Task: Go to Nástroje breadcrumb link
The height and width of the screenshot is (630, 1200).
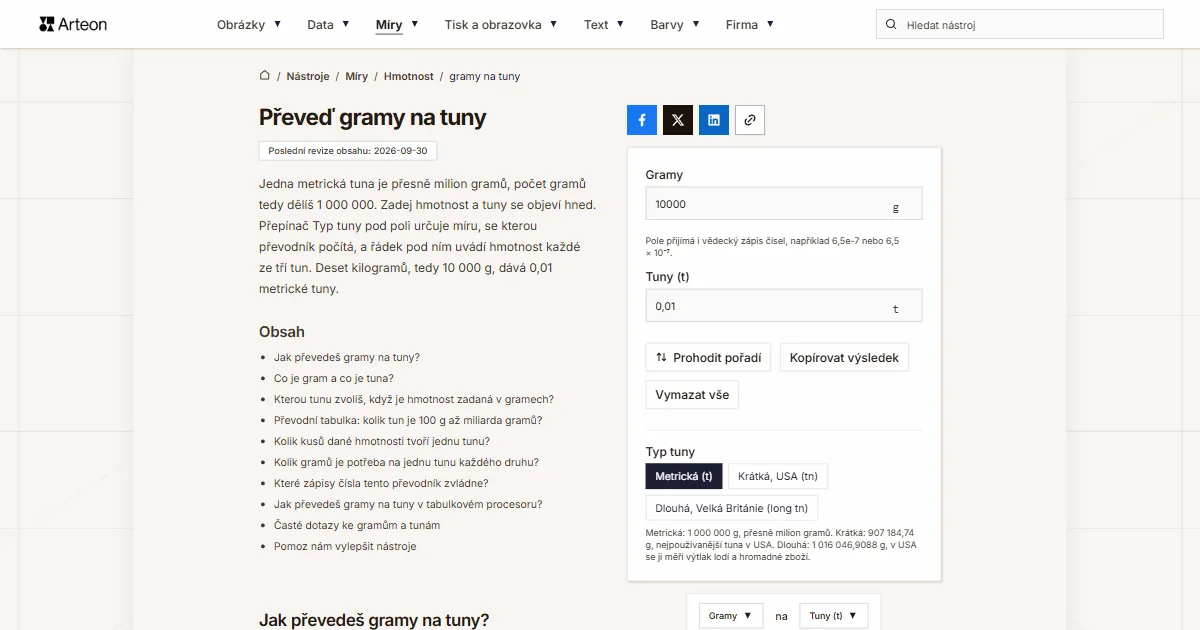Action: (x=308, y=76)
